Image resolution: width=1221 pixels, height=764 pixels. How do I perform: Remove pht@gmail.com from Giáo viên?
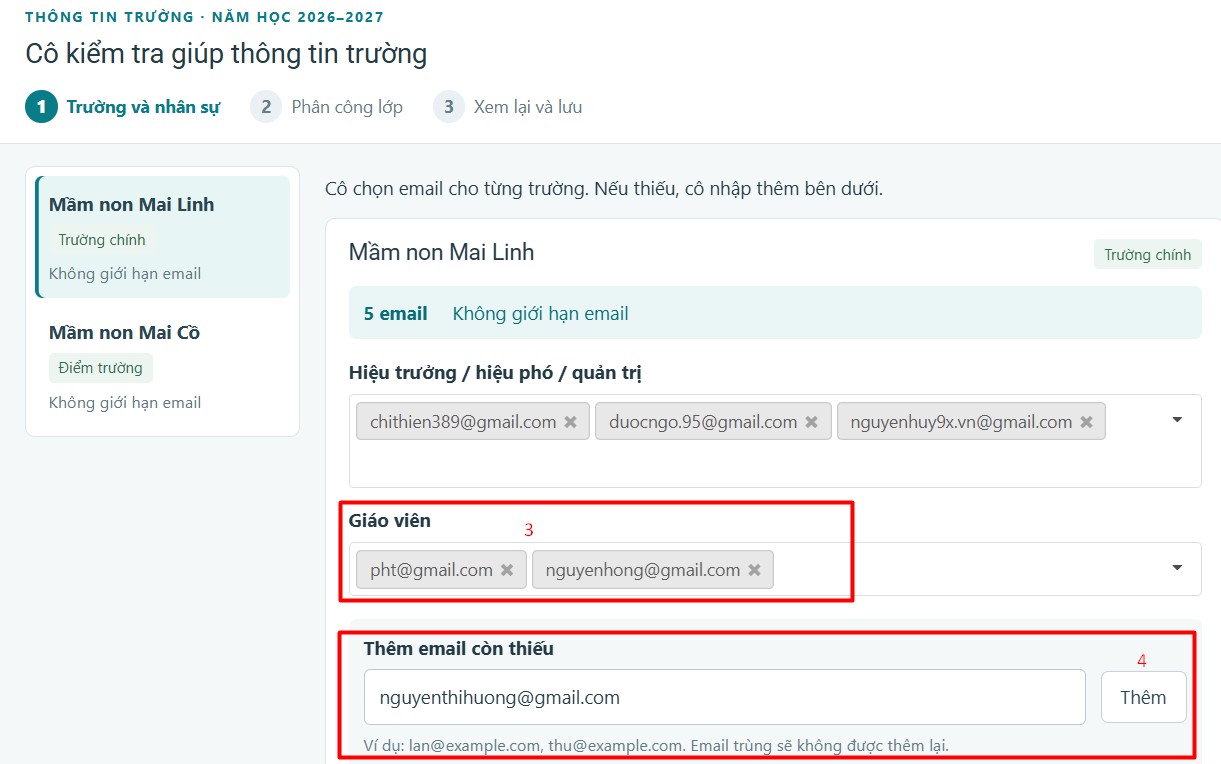click(507, 570)
